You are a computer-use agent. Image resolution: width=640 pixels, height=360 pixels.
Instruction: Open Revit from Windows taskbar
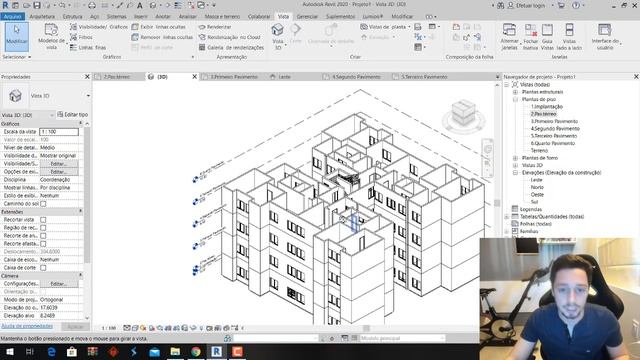click(216, 351)
